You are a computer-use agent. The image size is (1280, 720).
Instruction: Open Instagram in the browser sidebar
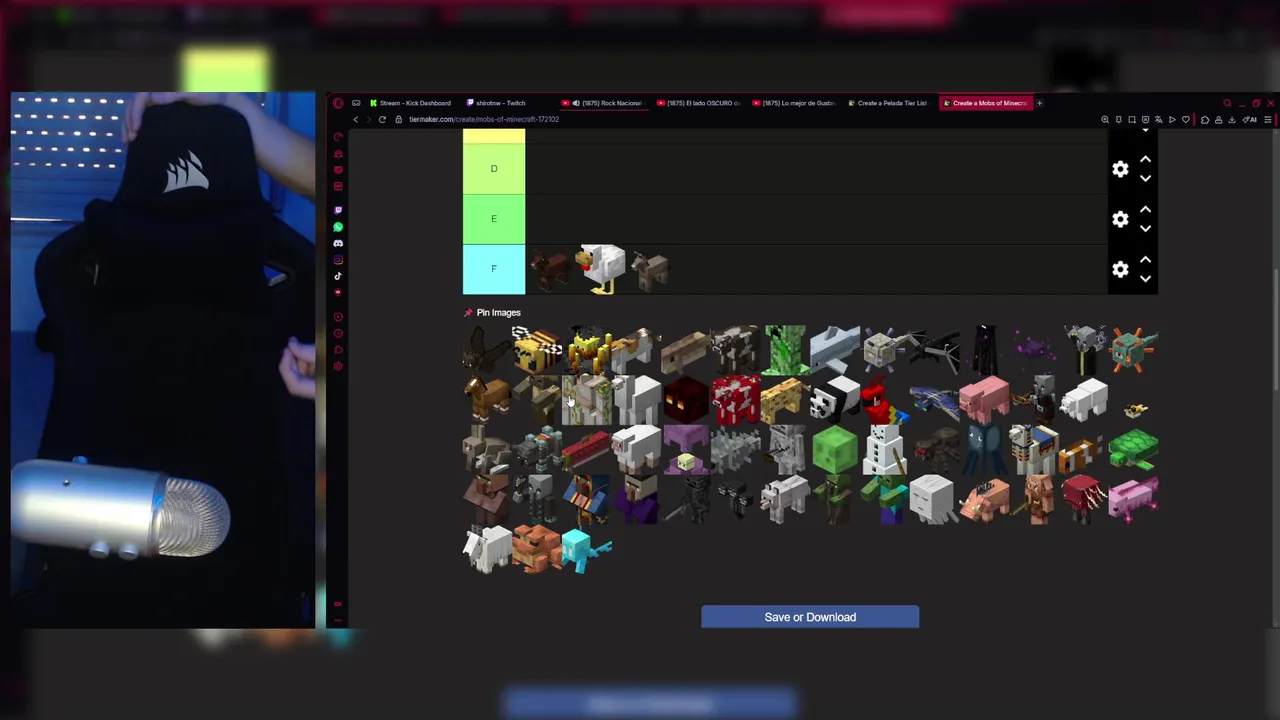pyautogui.click(x=338, y=260)
